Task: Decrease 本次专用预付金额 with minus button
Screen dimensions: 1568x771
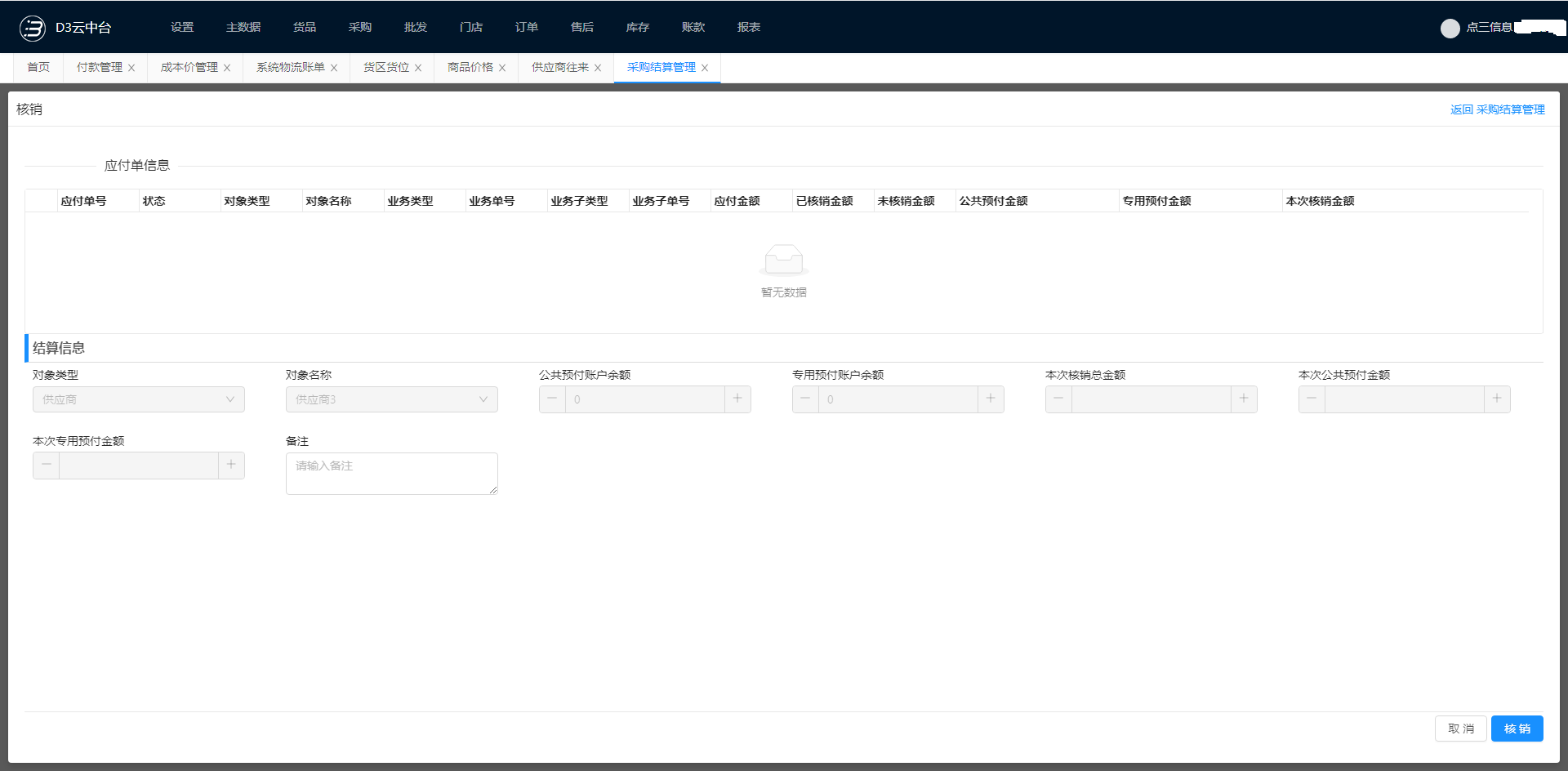Action: [46, 465]
